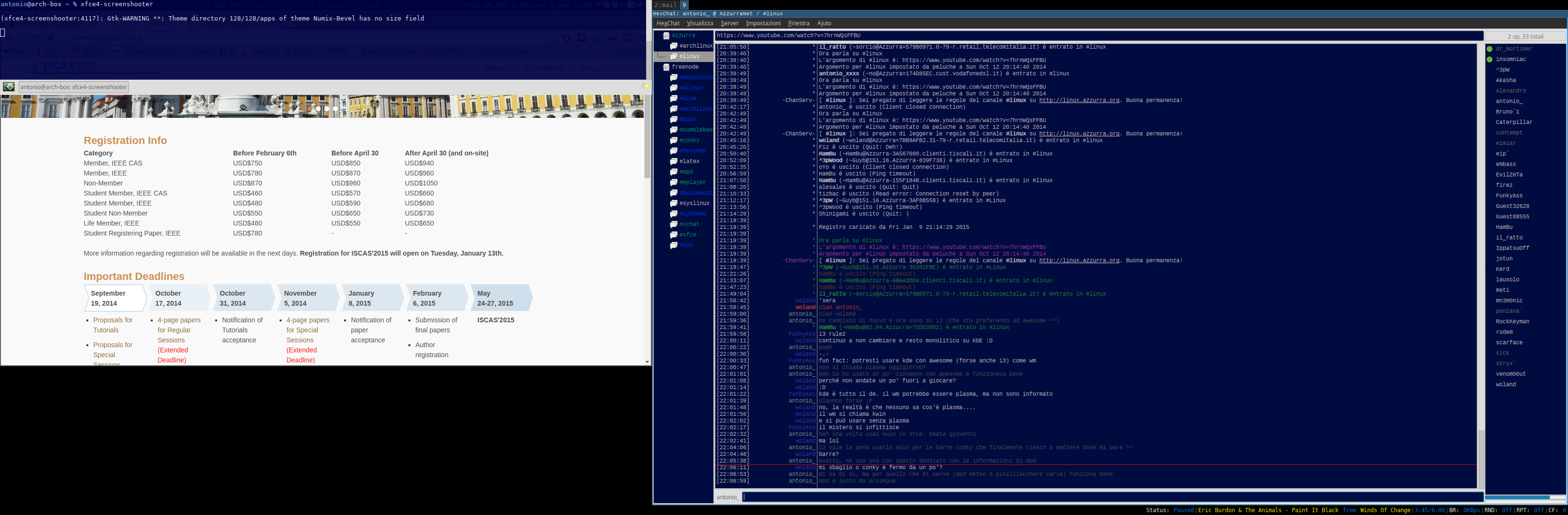Select user woland in the user list
The width and height of the screenshot is (1568, 515).
(x=1505, y=385)
